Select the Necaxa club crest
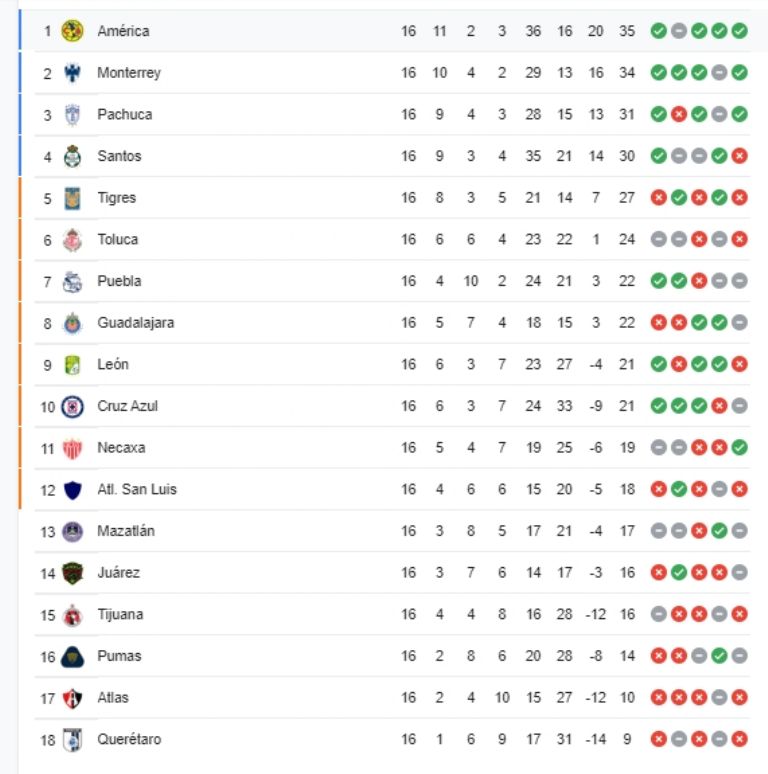This screenshot has height=774, width=768. pos(72,448)
